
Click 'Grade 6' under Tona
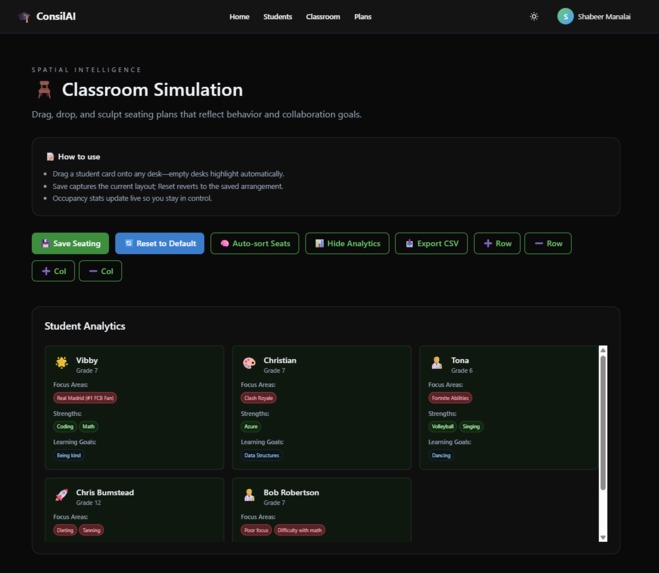(462, 370)
